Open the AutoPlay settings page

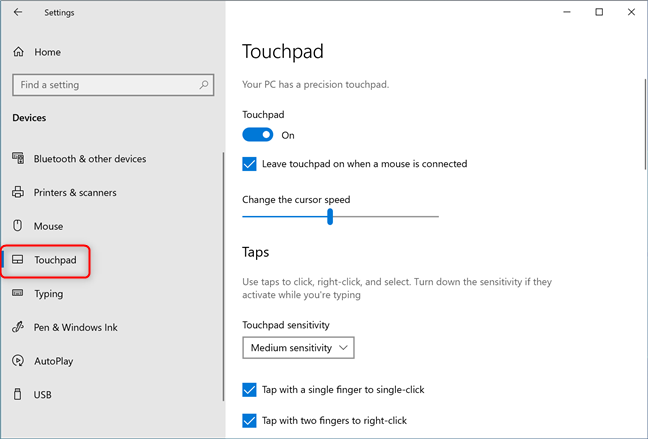(54, 361)
